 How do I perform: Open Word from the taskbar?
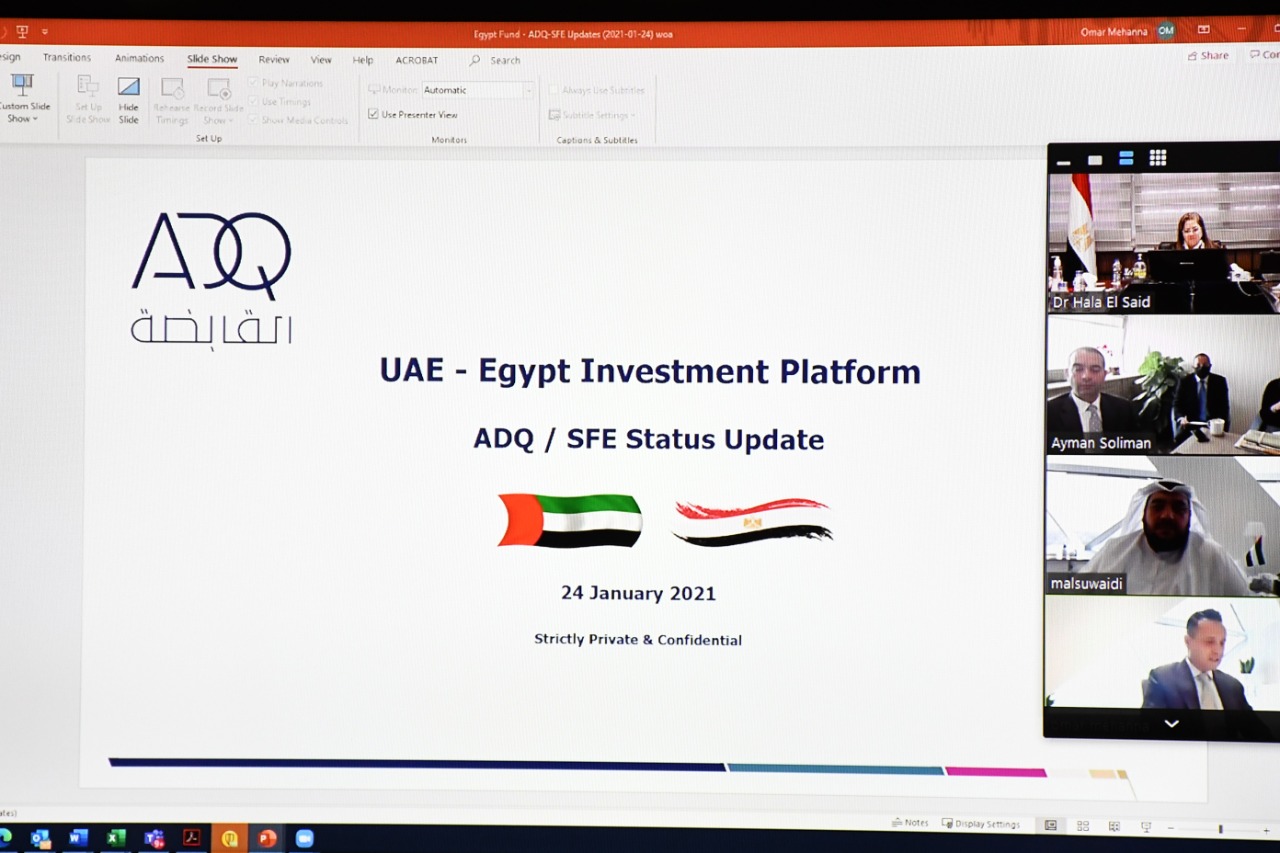(79, 838)
